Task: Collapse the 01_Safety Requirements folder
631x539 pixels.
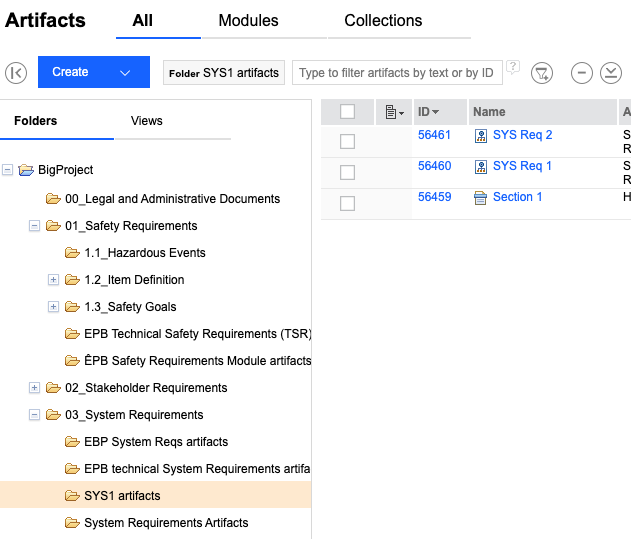Action: coord(35,226)
